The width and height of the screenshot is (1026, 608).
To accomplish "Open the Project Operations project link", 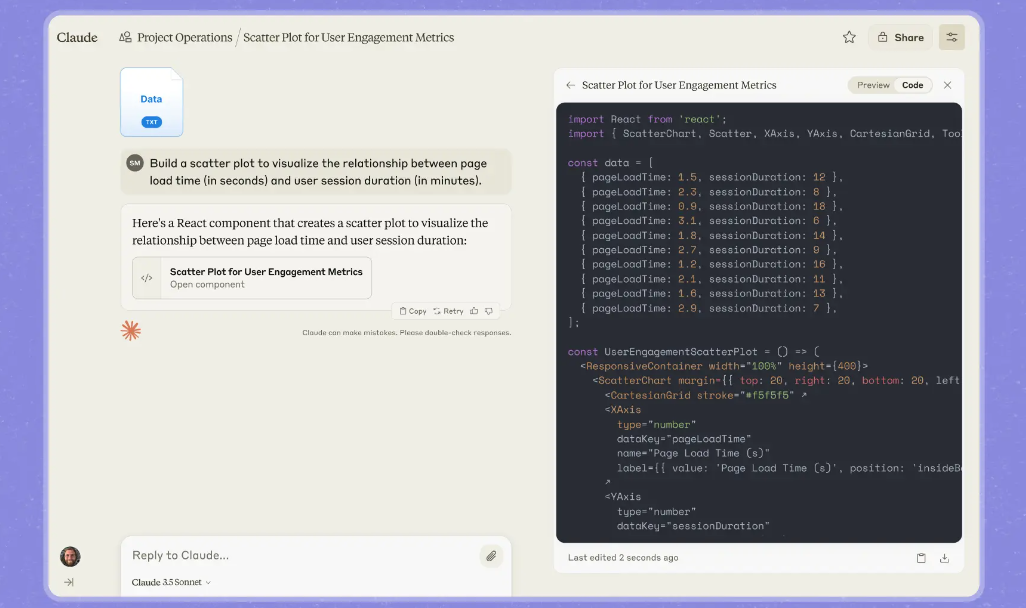I will tap(185, 37).
